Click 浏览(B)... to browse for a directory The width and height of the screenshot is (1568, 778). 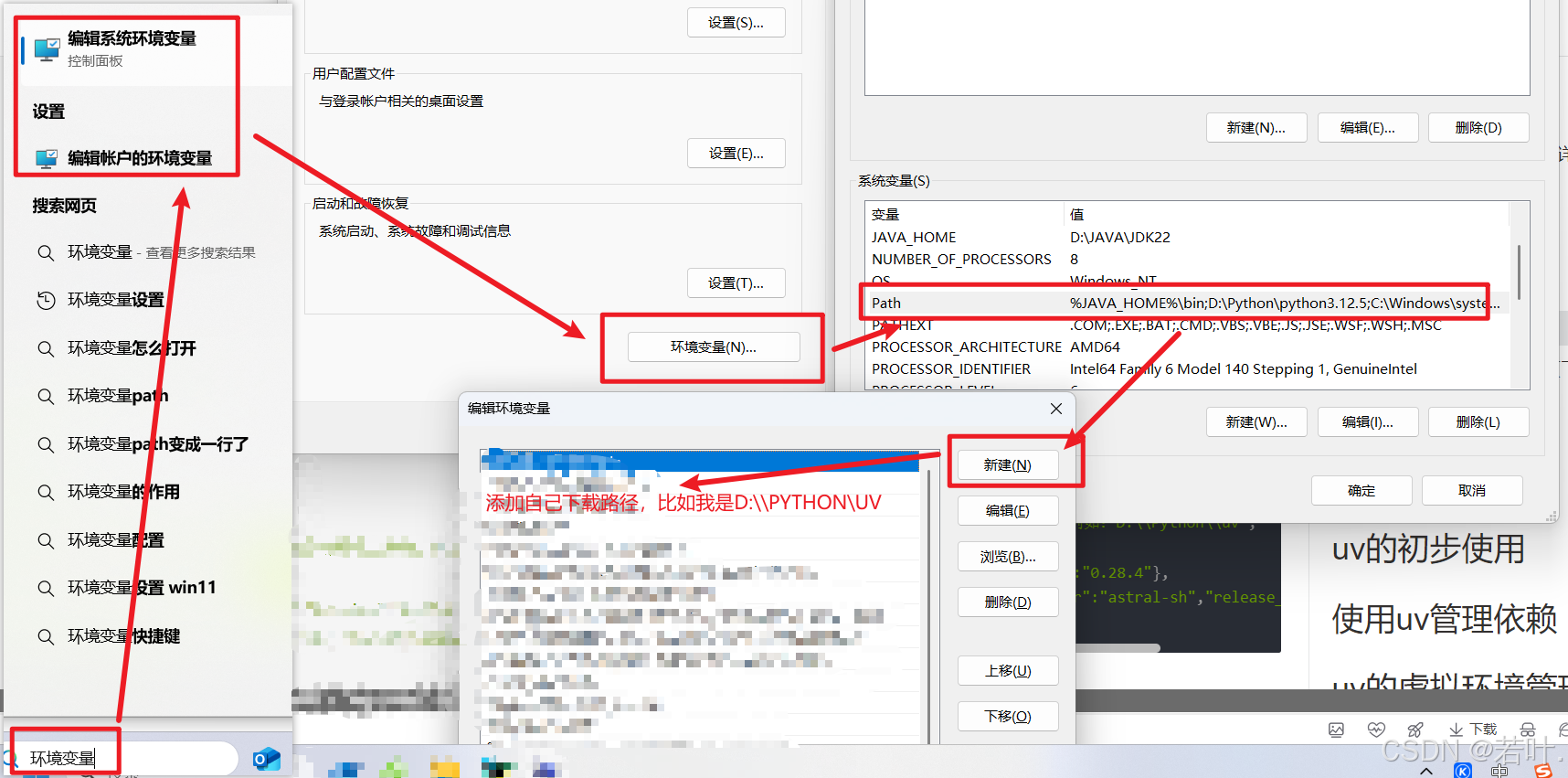coord(1007,557)
